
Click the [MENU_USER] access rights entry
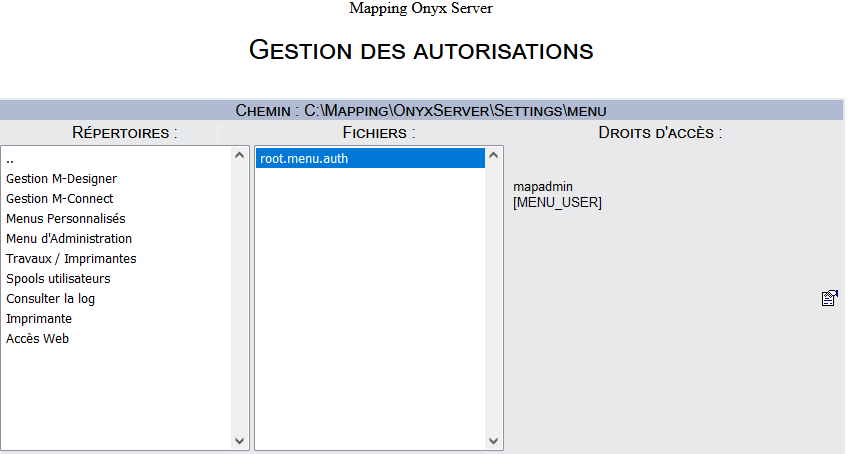point(557,203)
